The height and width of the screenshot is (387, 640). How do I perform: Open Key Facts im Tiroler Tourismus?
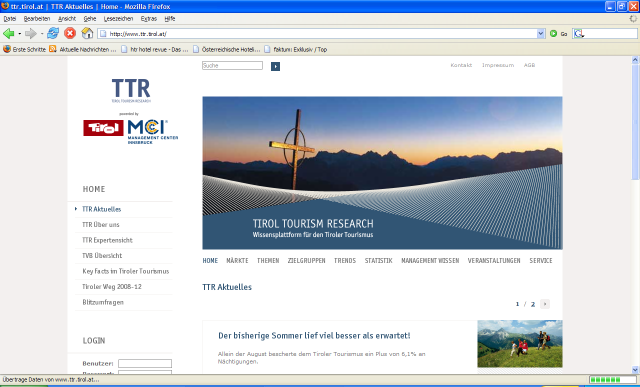tap(126, 271)
